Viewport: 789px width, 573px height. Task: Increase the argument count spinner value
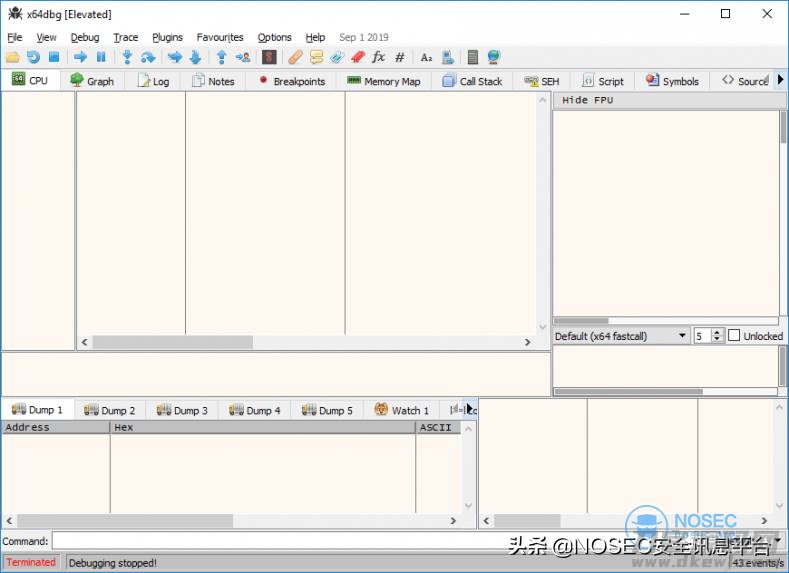718,332
